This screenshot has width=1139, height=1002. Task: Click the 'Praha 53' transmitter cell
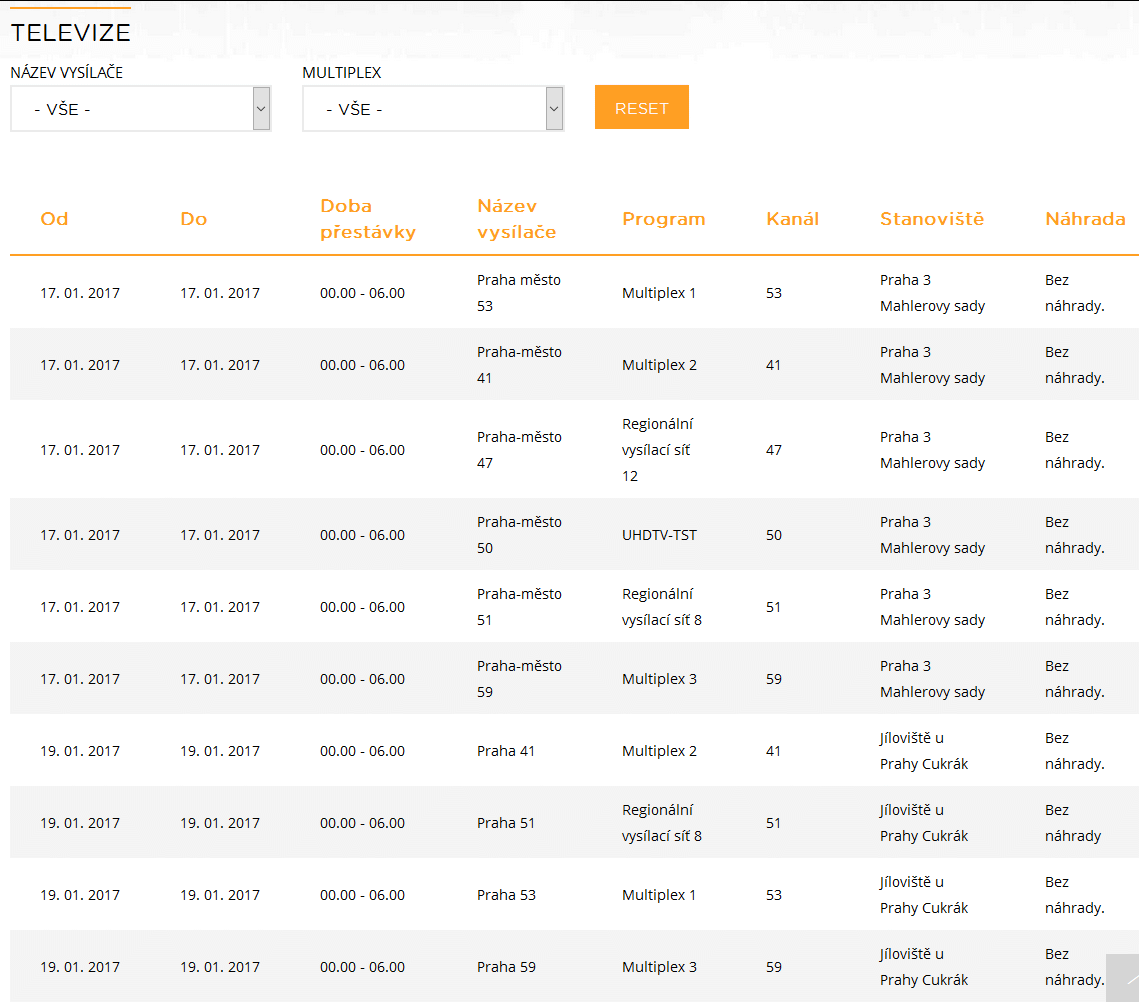click(x=506, y=894)
